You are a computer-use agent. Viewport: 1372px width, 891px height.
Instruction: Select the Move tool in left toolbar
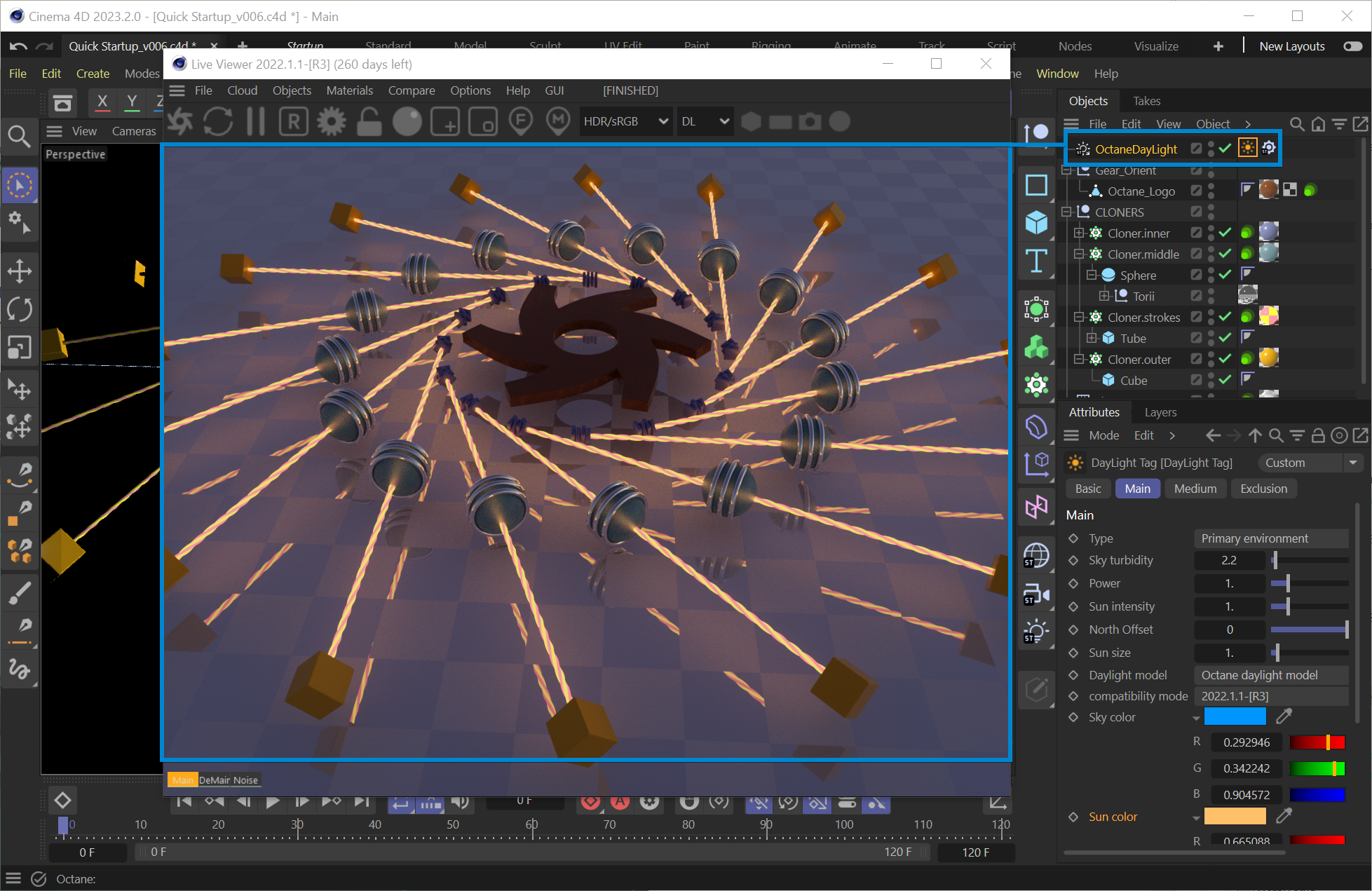click(x=19, y=271)
